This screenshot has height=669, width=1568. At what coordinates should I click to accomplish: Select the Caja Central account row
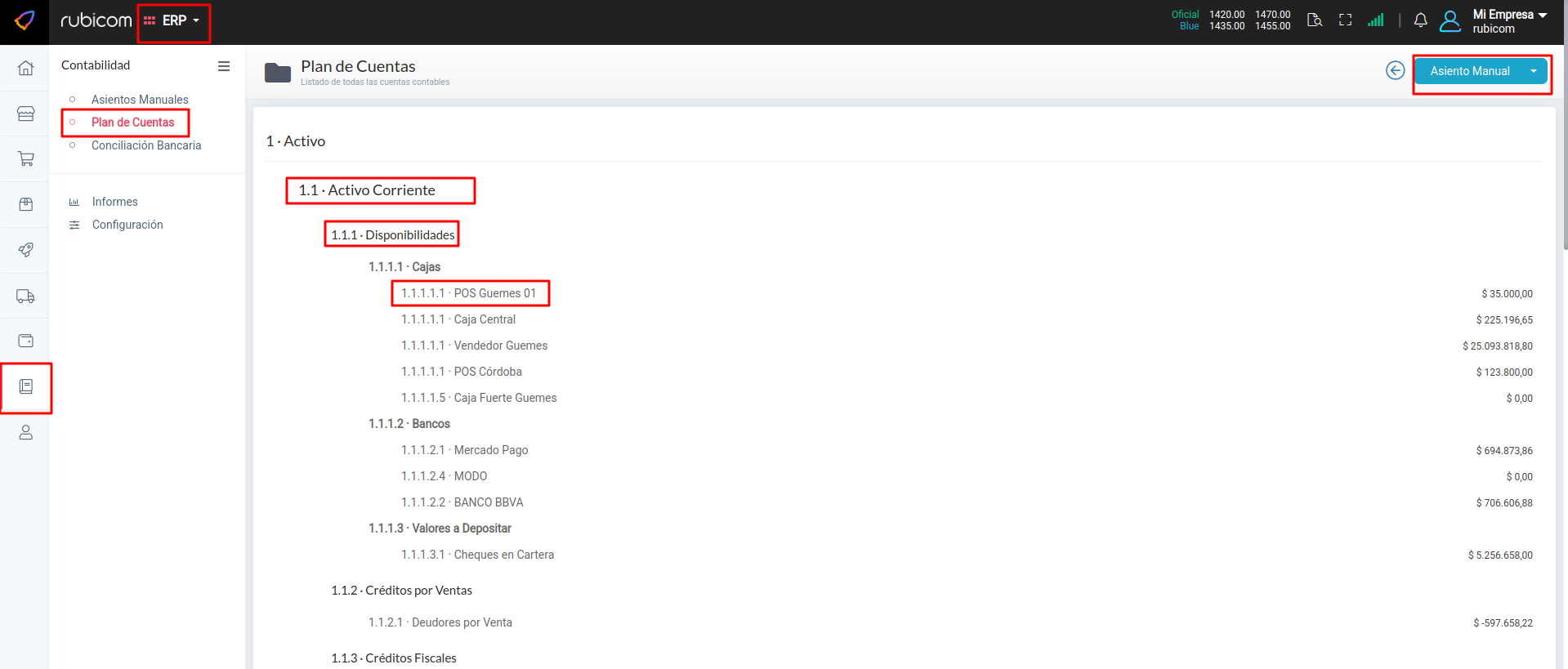(484, 319)
